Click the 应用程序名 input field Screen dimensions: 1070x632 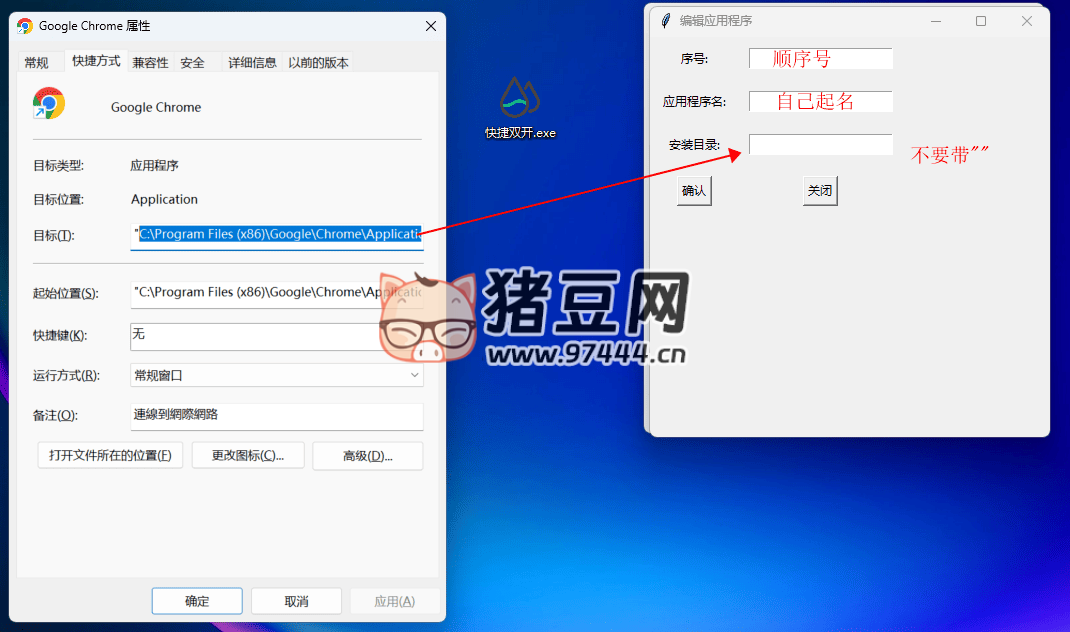(820, 102)
